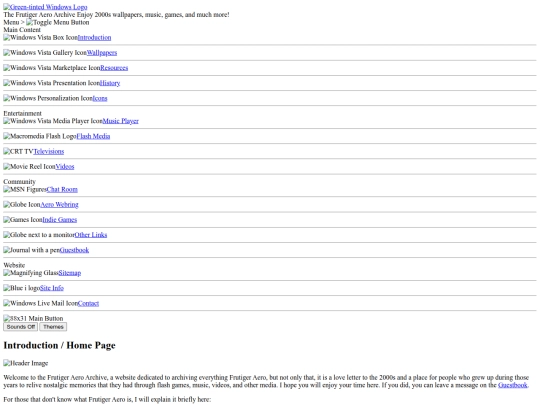Click the Windows Vista Marketplace Icon image
The width and height of the screenshot is (540, 405).
pyautogui.click(x=52, y=68)
